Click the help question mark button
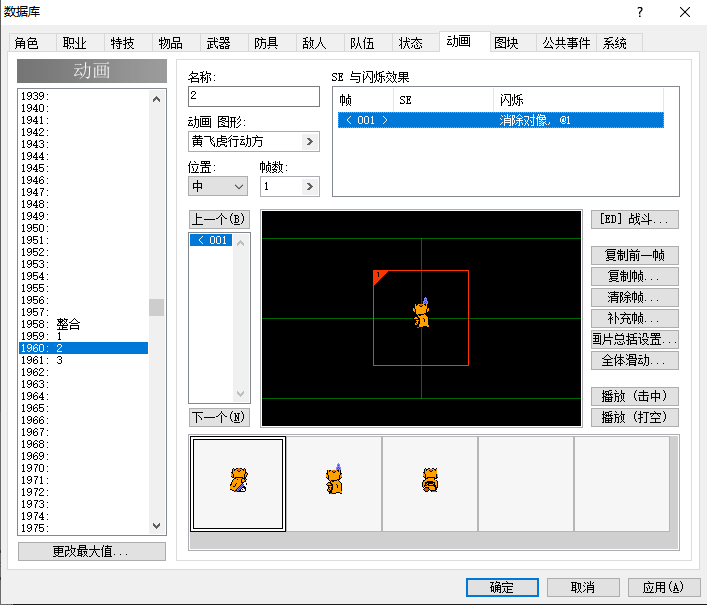Screen dimensions: 707x605 pos(640,12)
